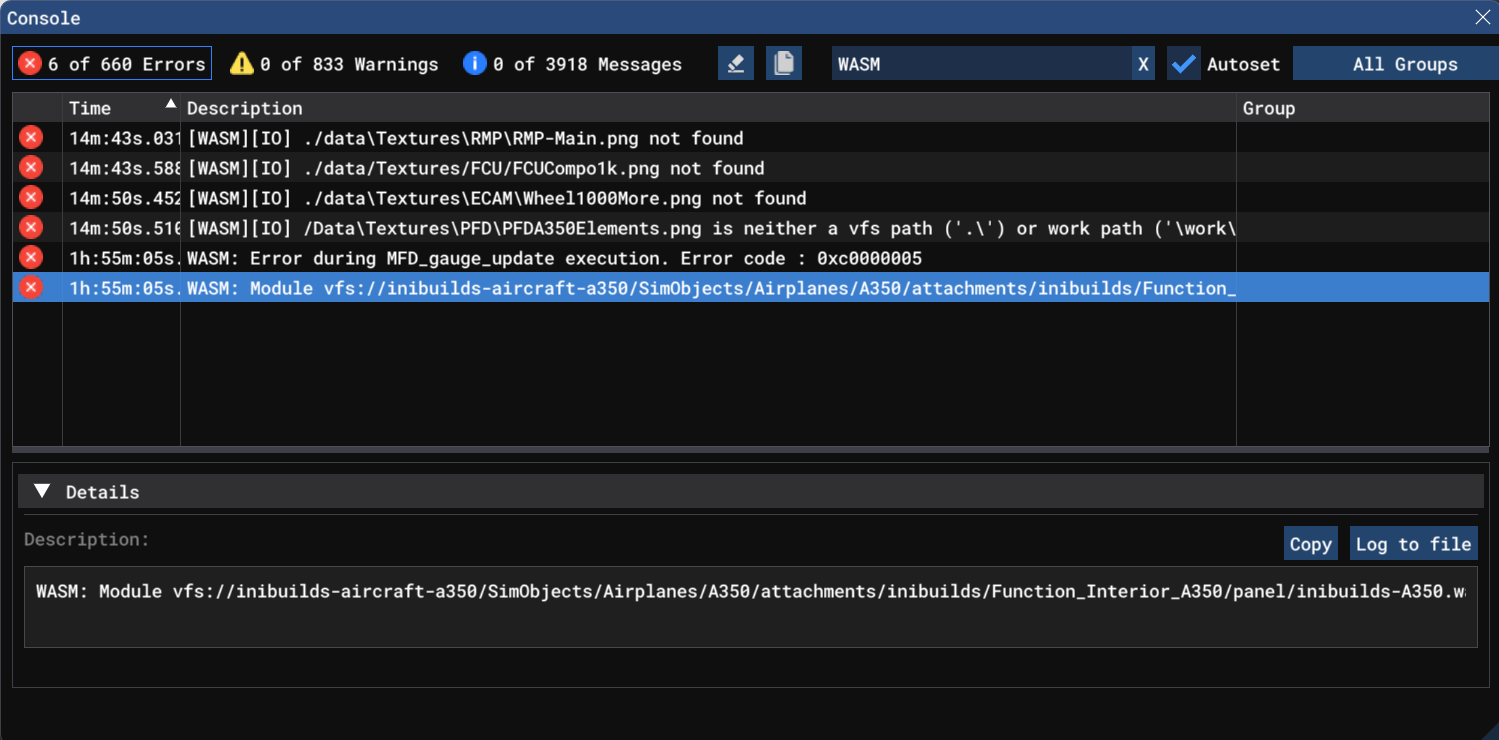This screenshot has width=1499, height=740.
Task: Click error icon of MFD_gauge_update row
Action: click(32, 258)
